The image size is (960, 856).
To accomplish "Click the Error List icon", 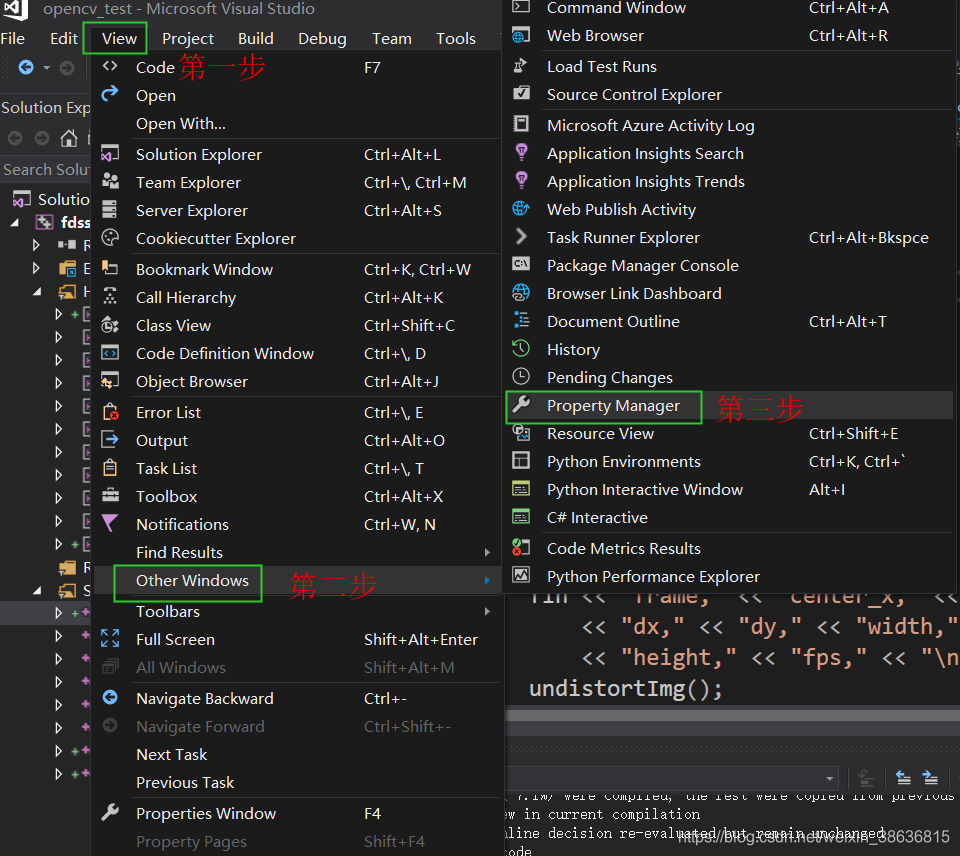I will (x=110, y=411).
